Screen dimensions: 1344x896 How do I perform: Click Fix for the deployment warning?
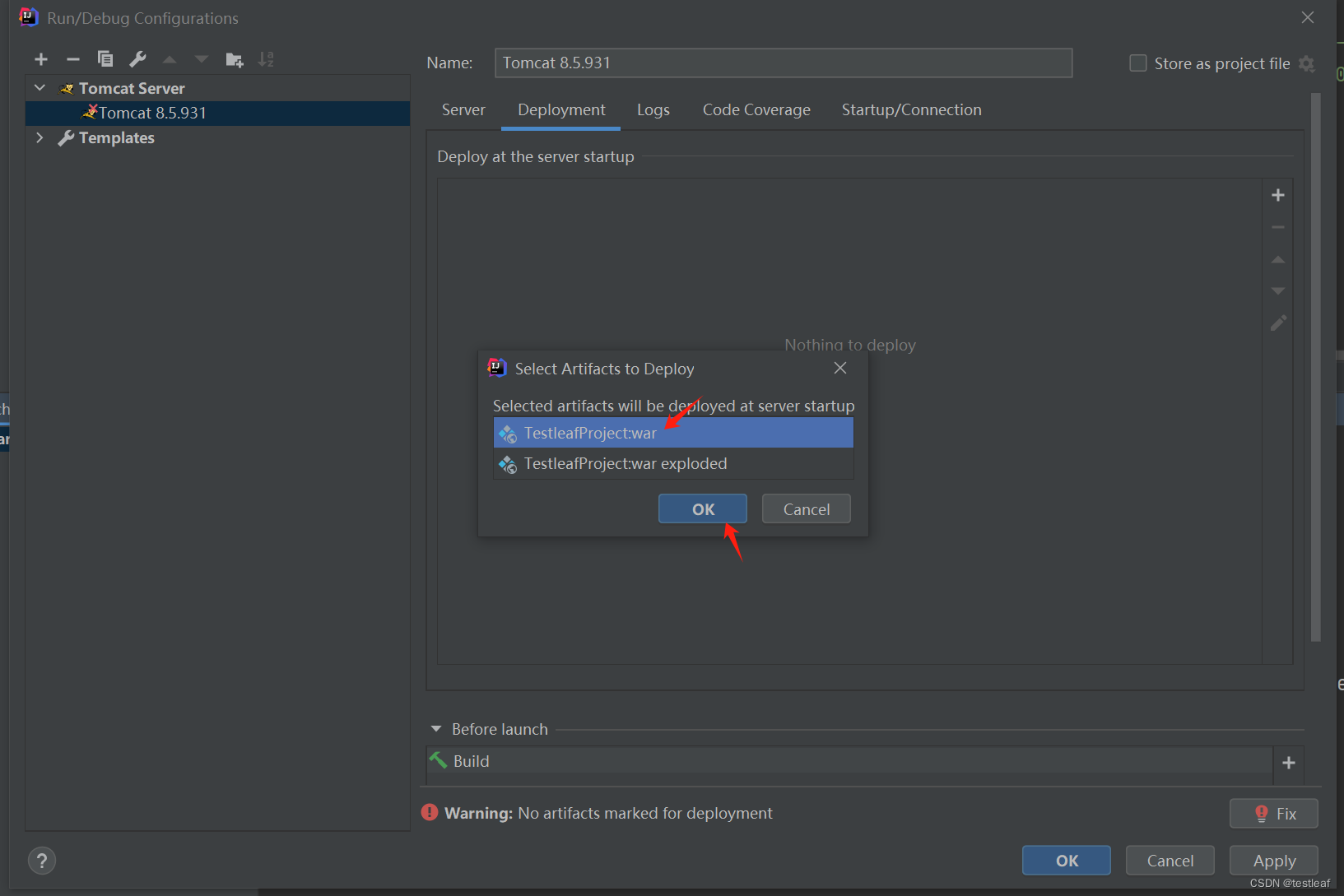[x=1274, y=814]
